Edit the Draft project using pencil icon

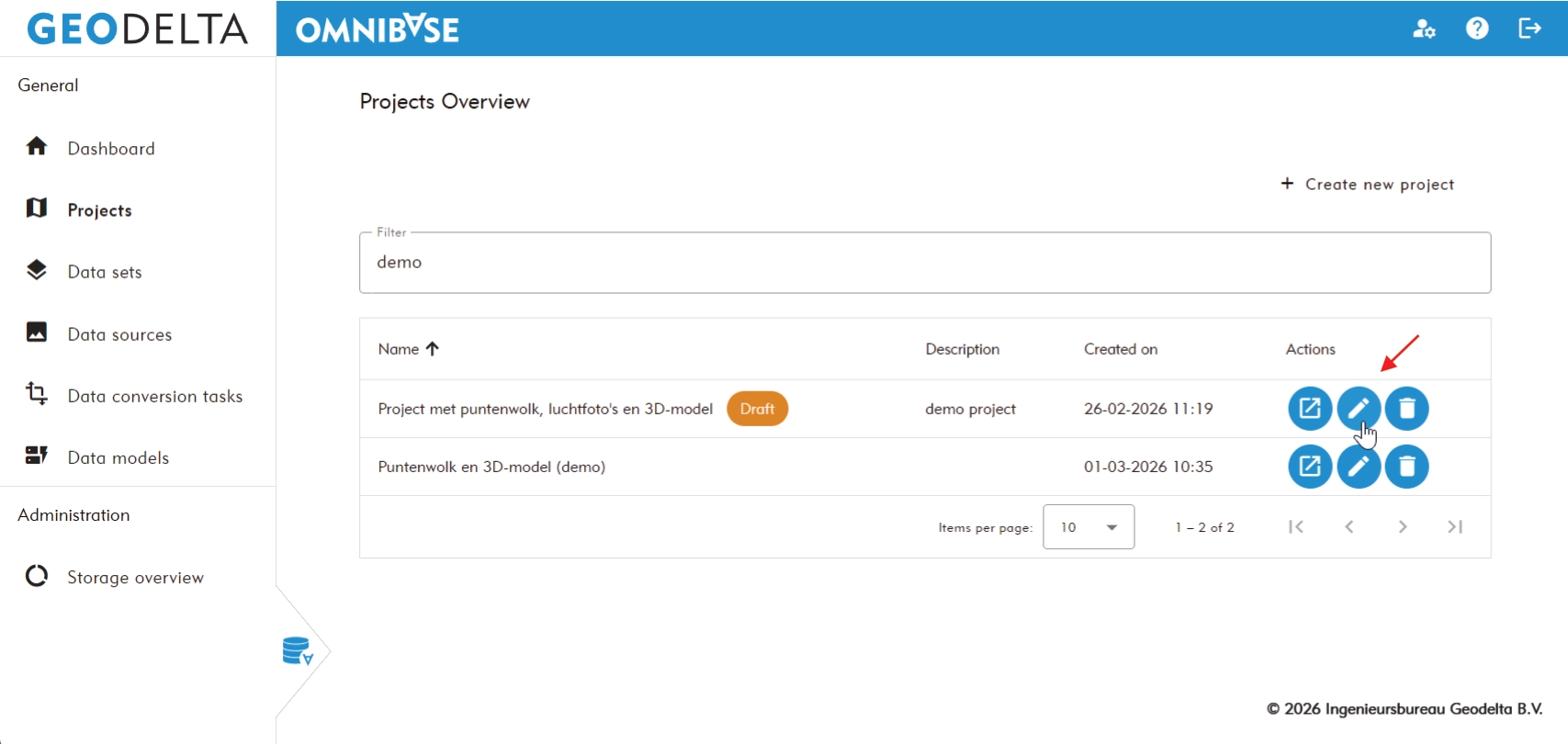(x=1359, y=409)
